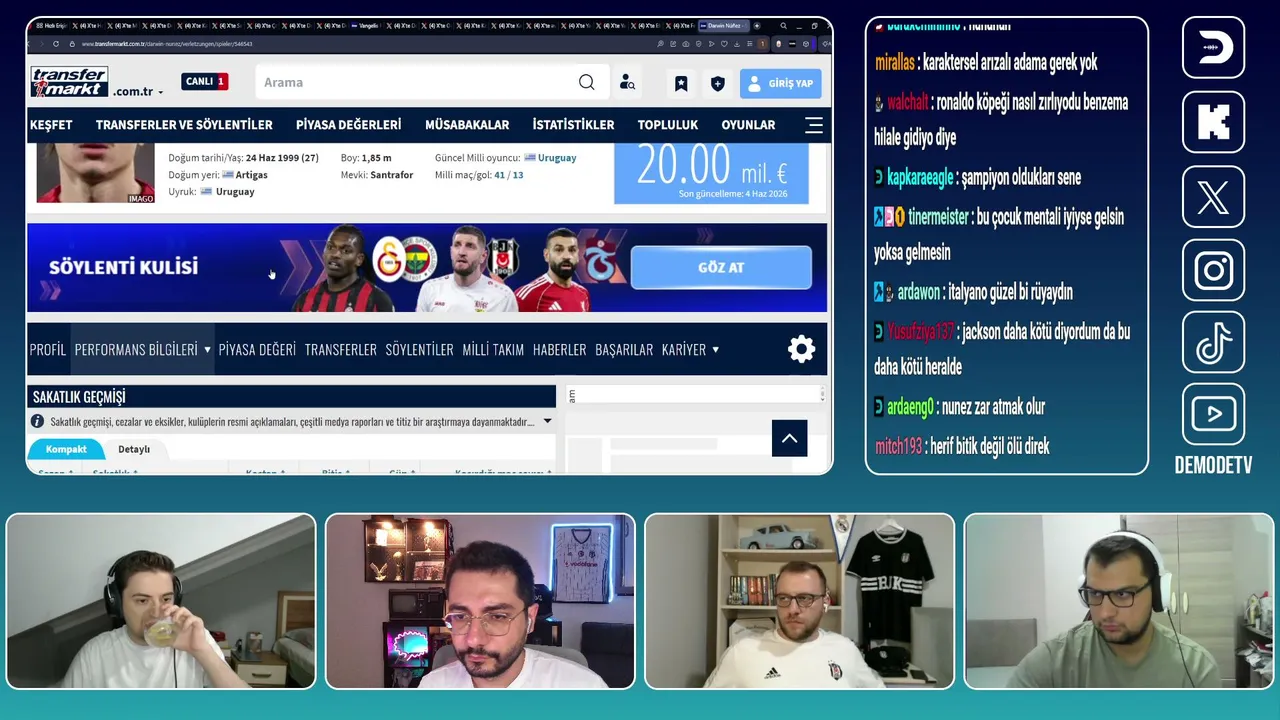Click the player portrait thumbnail
The image size is (1280, 720).
95,173
